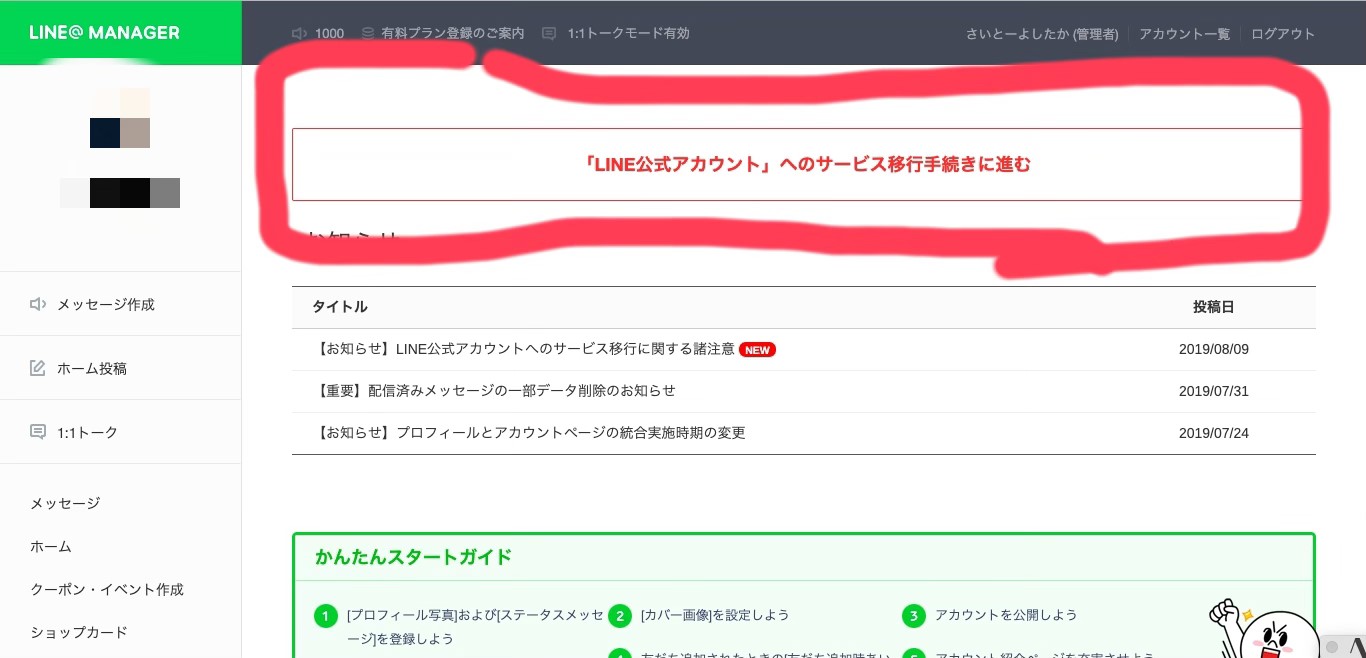This screenshot has width=1366, height=658.
Task: Select ホーム in the sidebar menu
Action: pos(51,547)
